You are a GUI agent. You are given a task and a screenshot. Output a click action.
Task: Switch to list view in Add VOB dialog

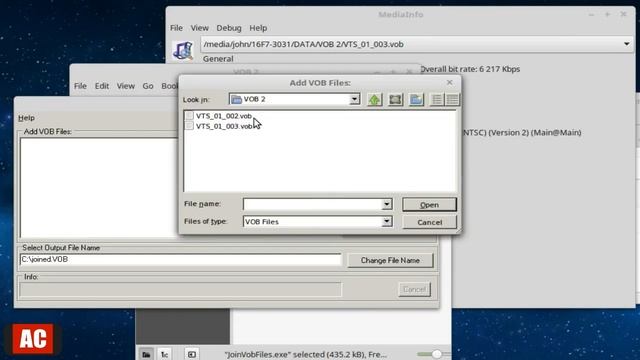[437, 99]
